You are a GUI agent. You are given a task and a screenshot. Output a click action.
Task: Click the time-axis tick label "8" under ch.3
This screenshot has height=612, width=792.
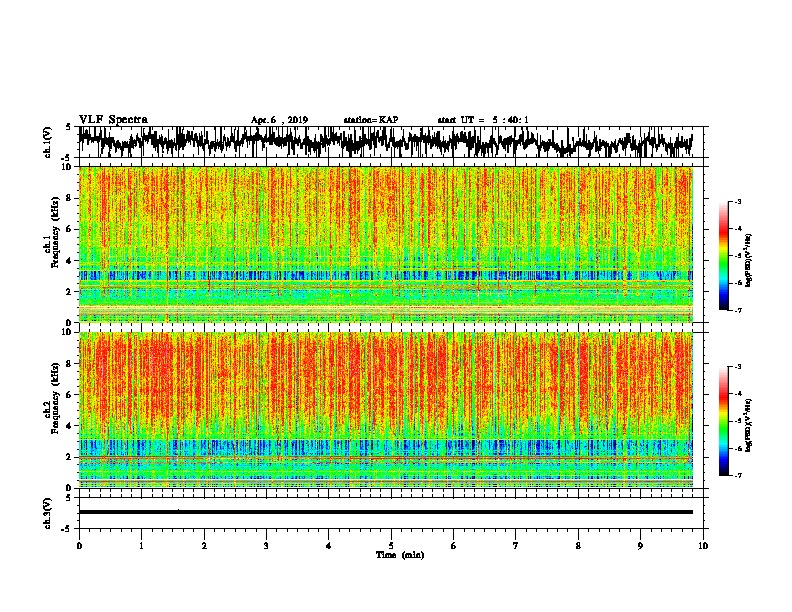[x=578, y=546]
